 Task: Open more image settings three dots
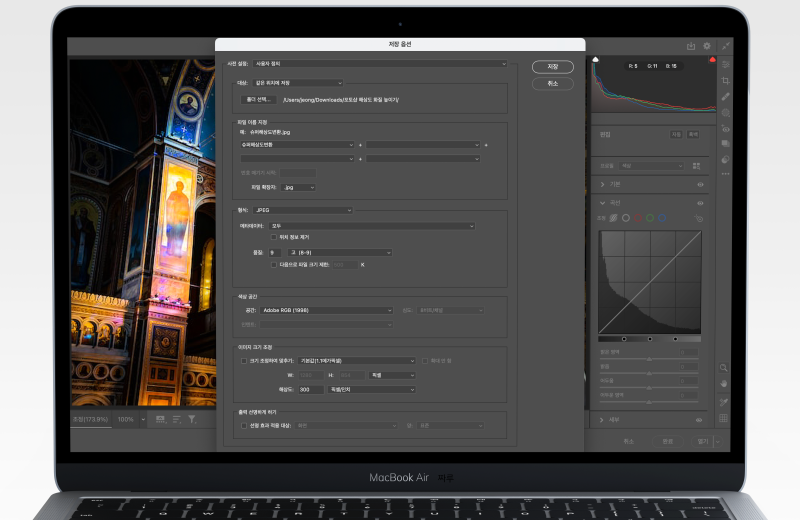726,174
